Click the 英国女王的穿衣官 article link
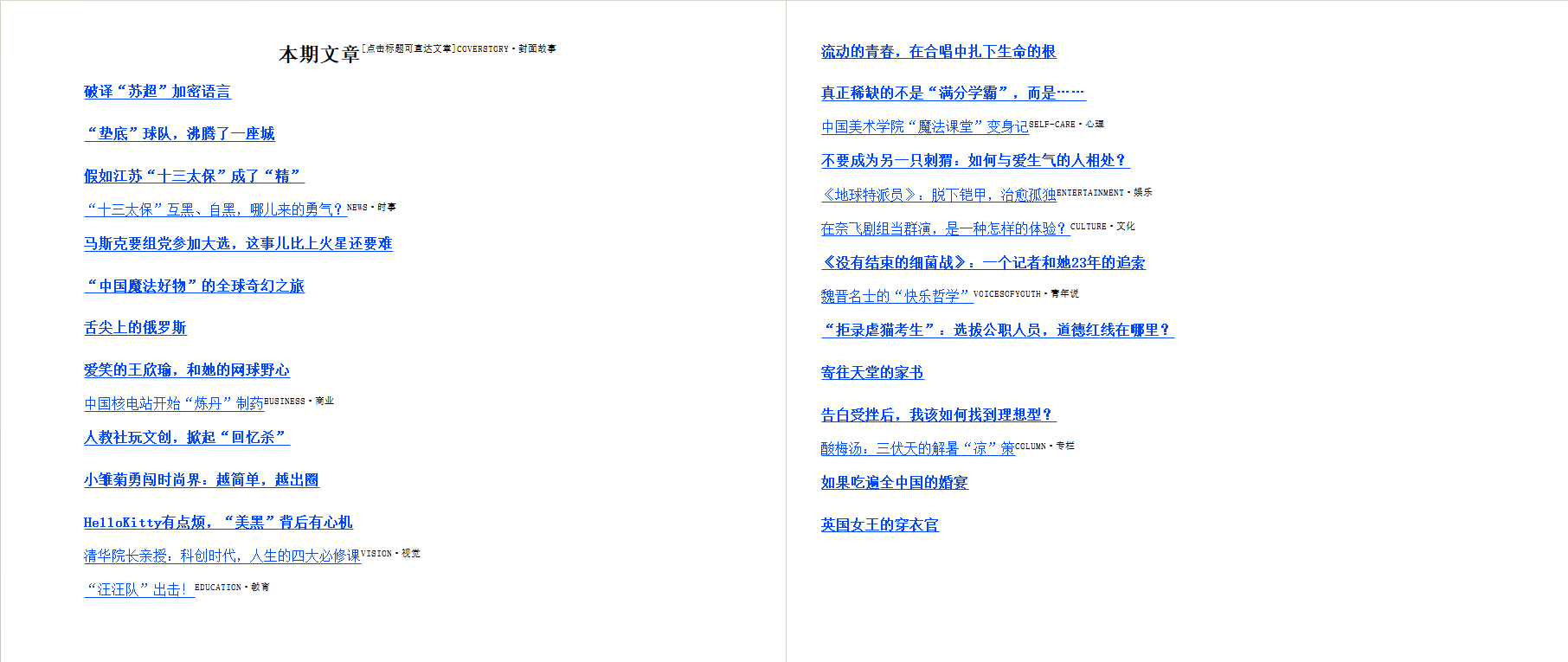This screenshot has height=662, width=1568. coord(879,525)
